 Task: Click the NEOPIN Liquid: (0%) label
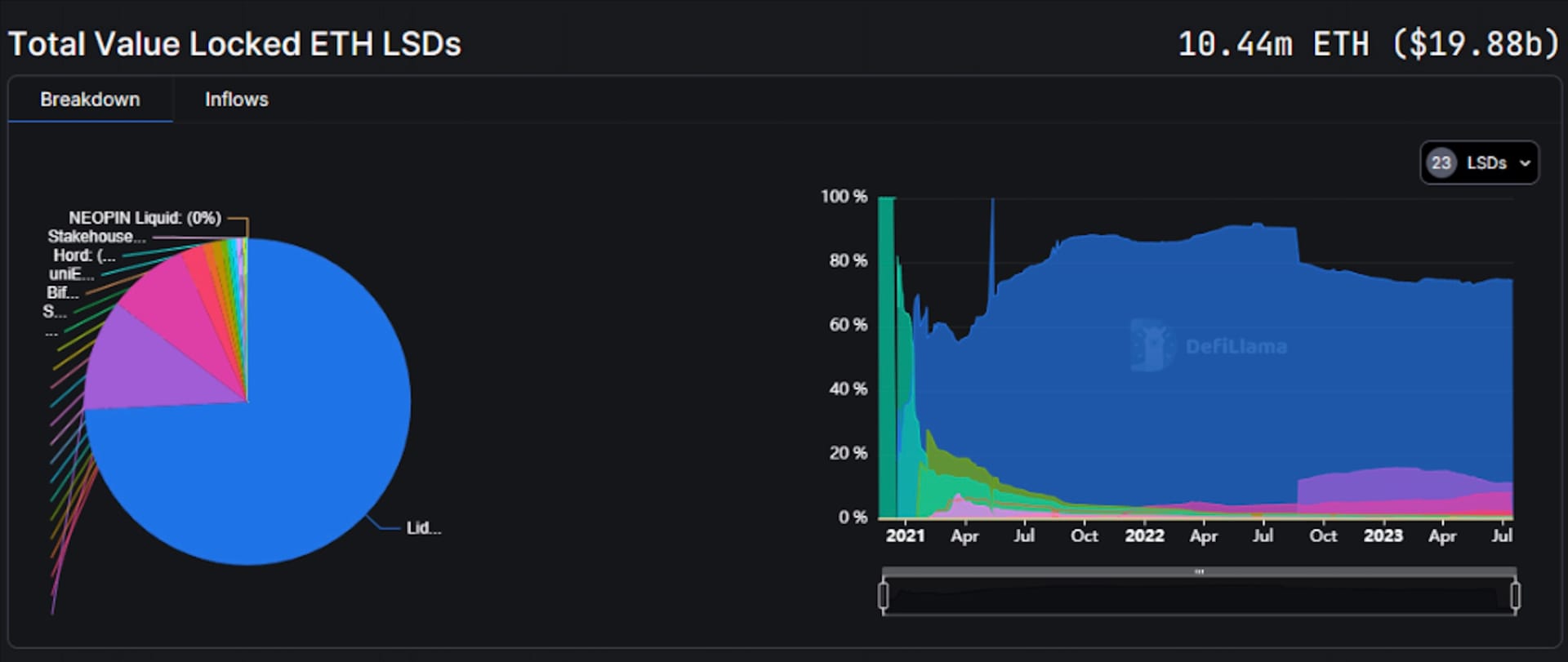pos(145,218)
